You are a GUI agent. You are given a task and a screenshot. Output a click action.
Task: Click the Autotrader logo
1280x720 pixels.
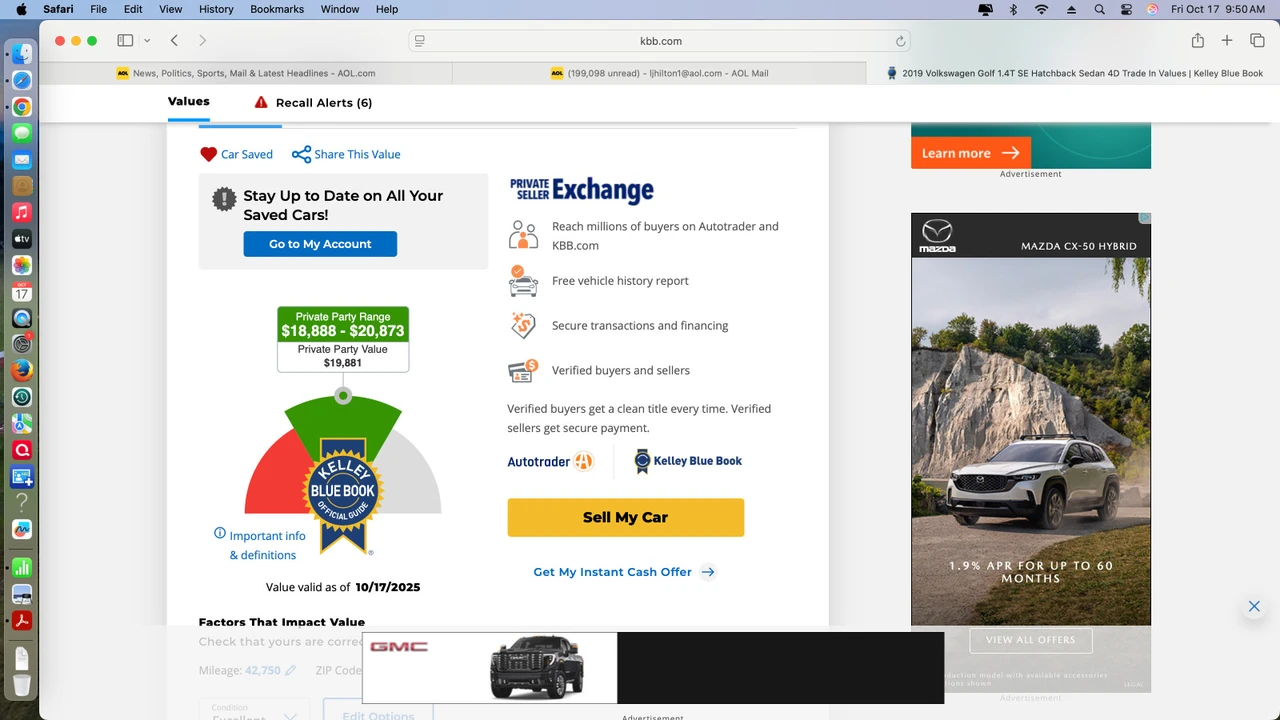pos(550,461)
